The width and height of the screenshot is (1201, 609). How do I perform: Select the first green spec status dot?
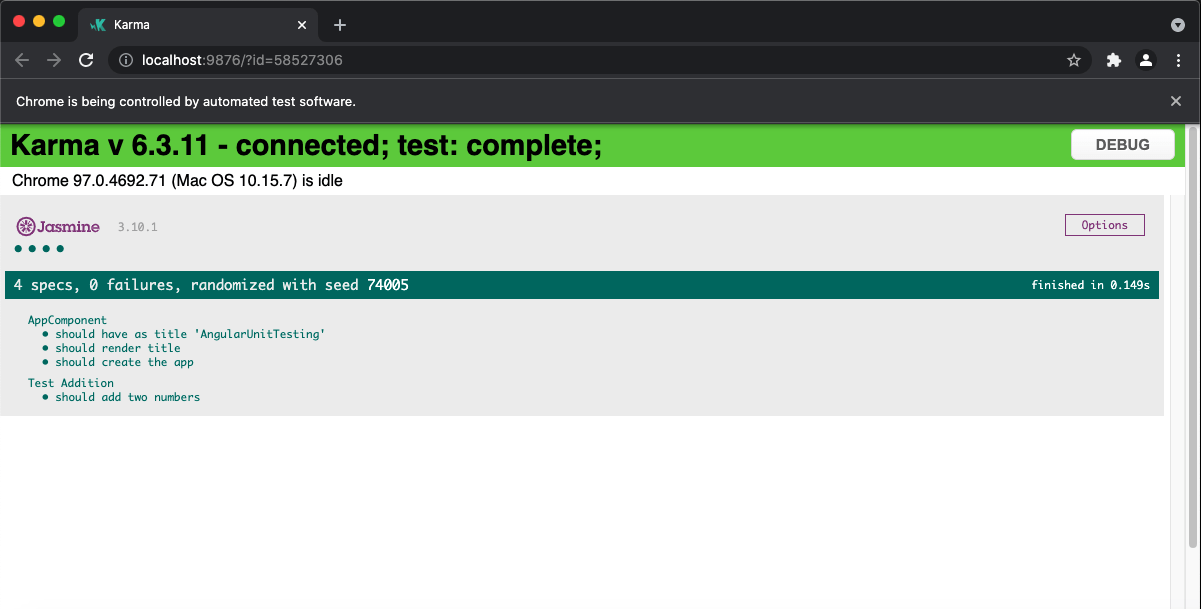click(17, 248)
